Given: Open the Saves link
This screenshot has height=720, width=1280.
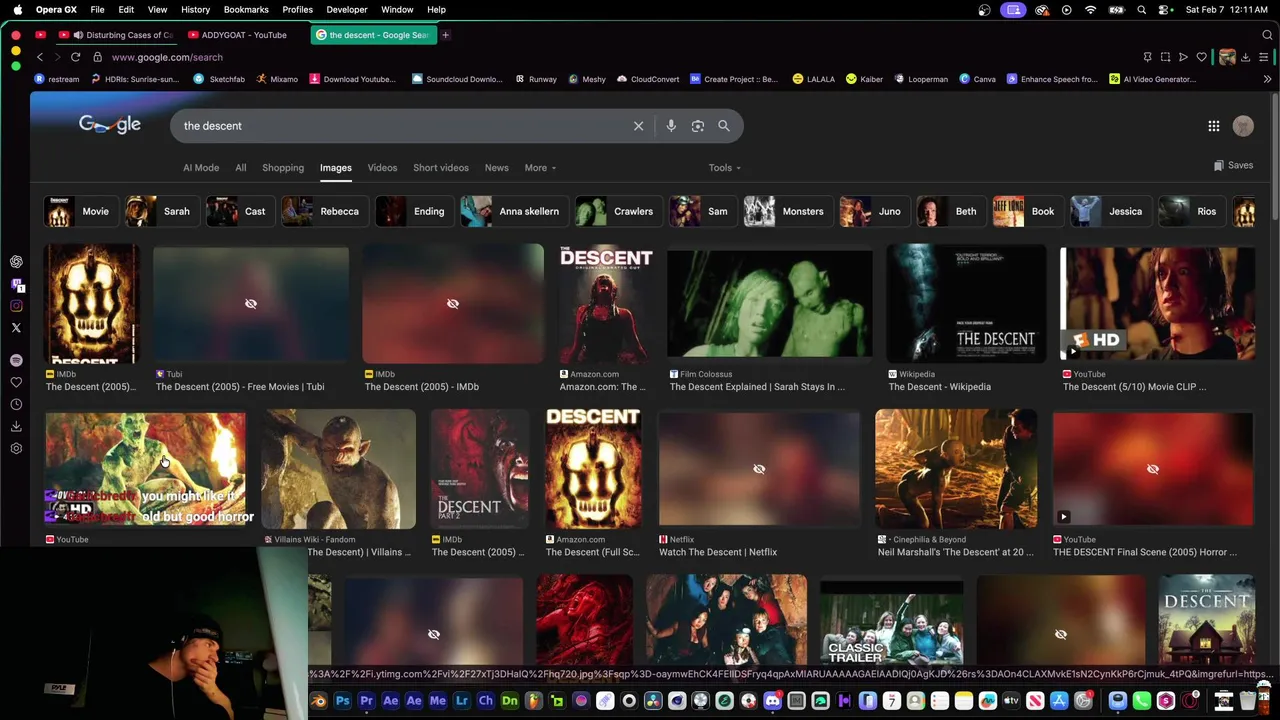Looking at the screenshot, I should tap(1233, 166).
